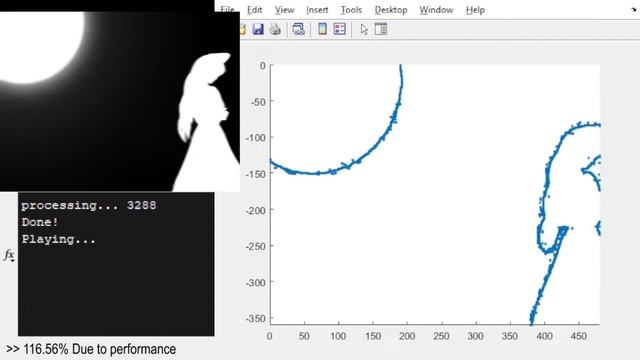The image size is (640, 360).
Task: Click the Insert Legend toolbar icon
Action: click(340, 29)
